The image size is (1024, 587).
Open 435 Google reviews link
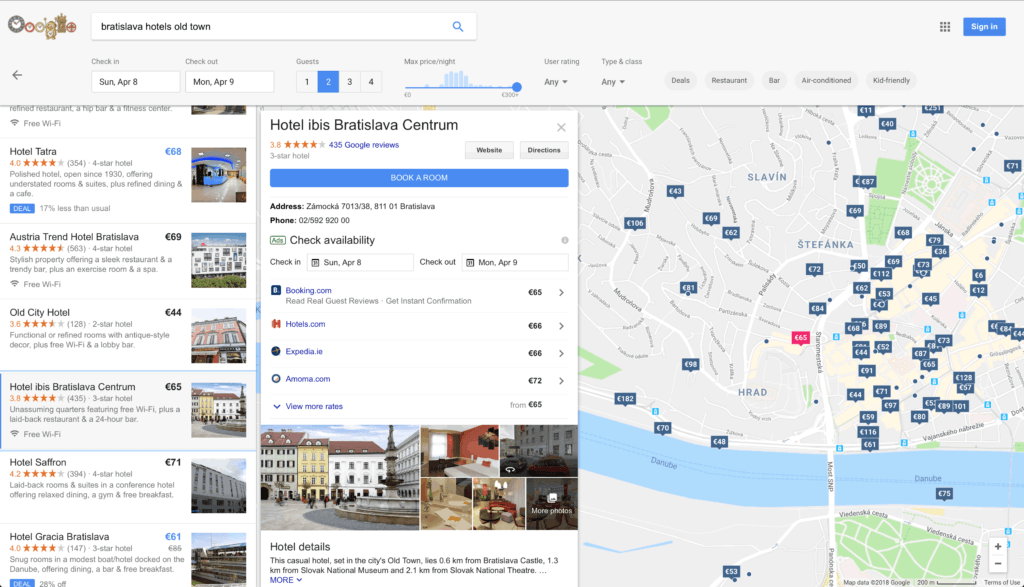click(x=364, y=145)
